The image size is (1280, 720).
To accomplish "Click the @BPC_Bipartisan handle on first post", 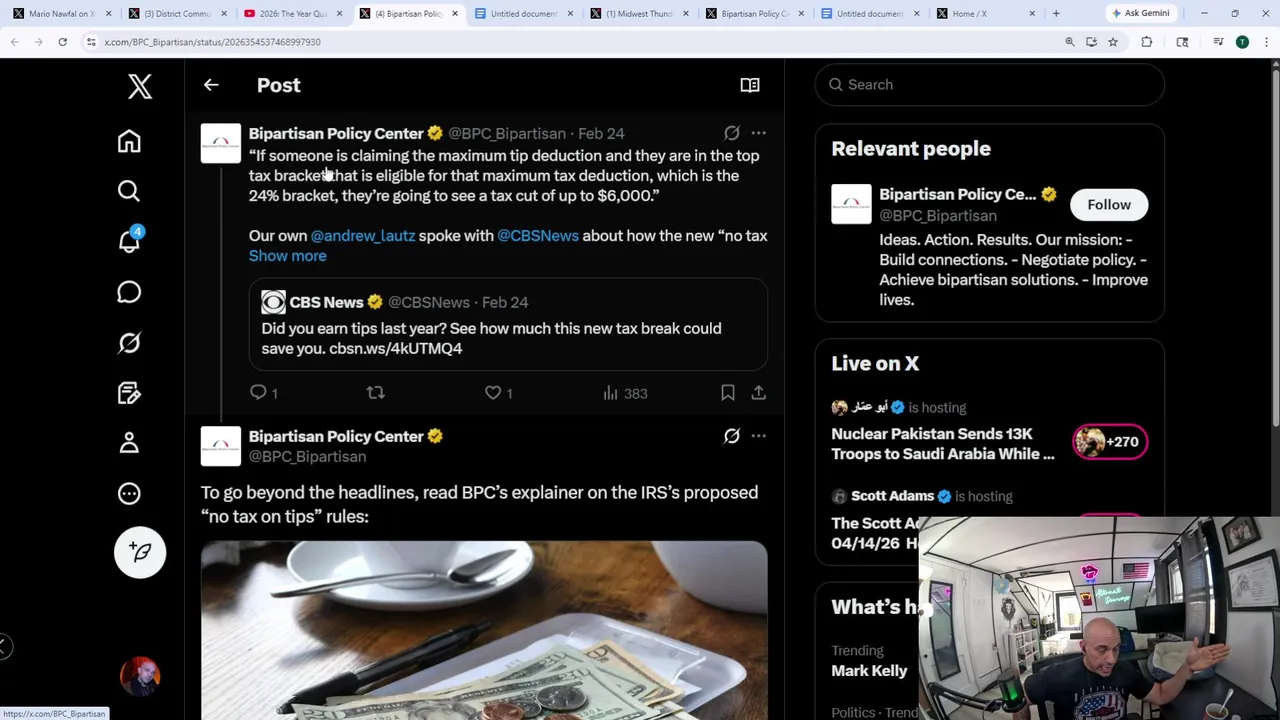I will (507, 133).
